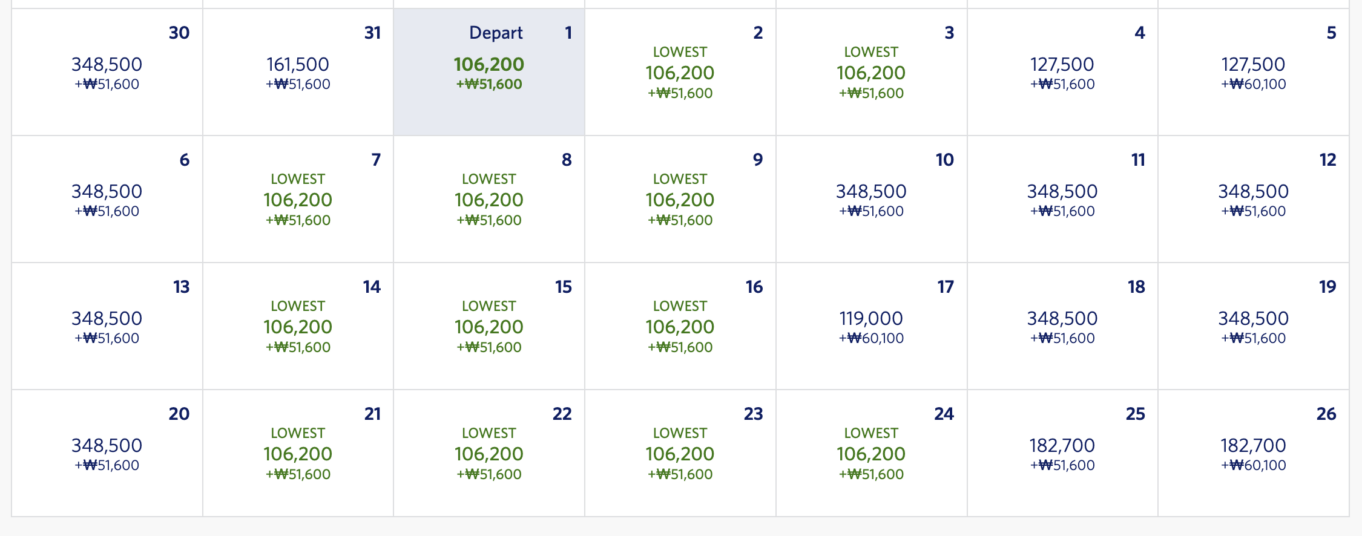Choose the 24th showing LOWEST 106,200

[871, 453]
